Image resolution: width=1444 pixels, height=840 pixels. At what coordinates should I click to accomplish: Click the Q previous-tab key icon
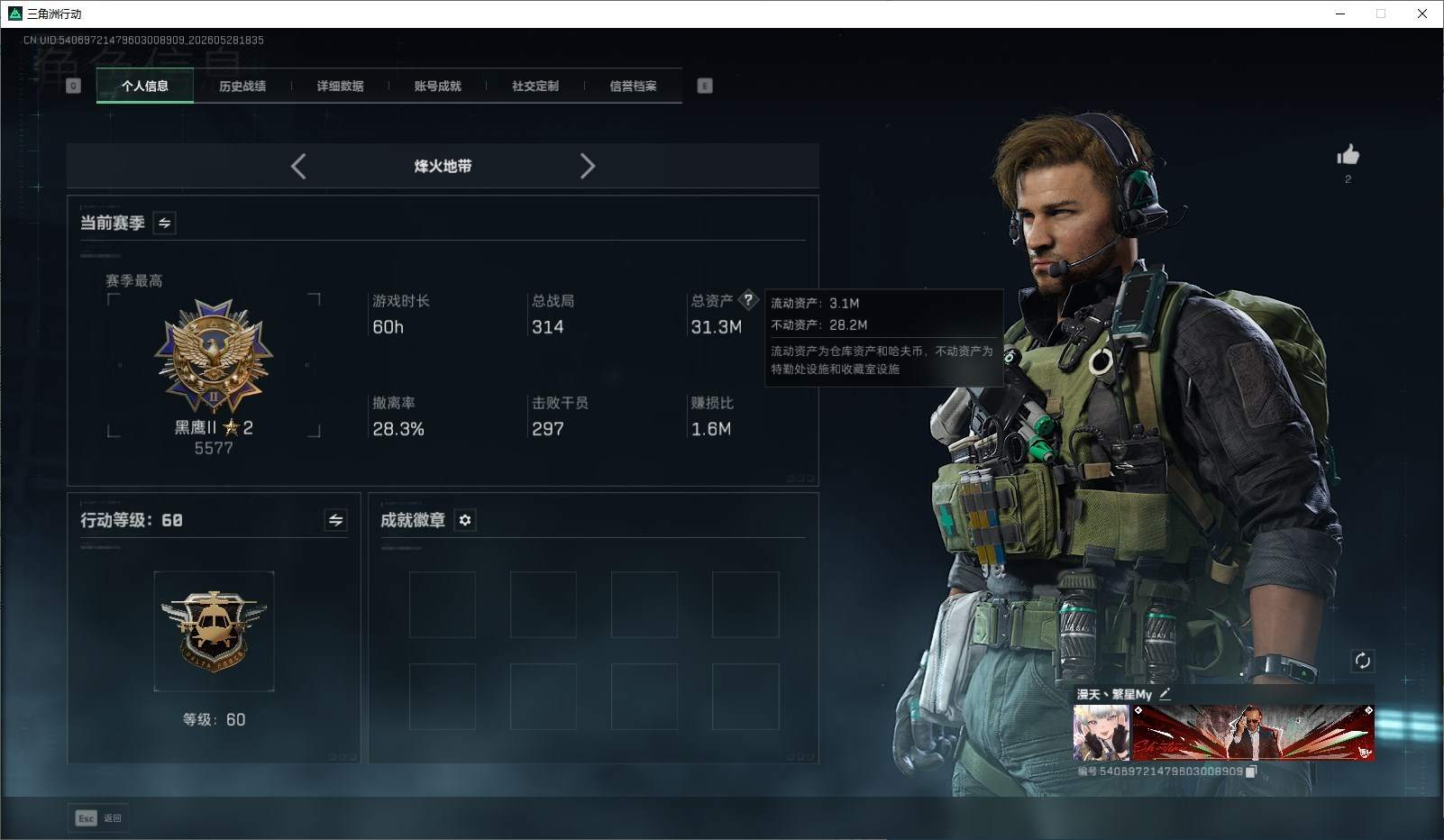pyautogui.click(x=74, y=86)
